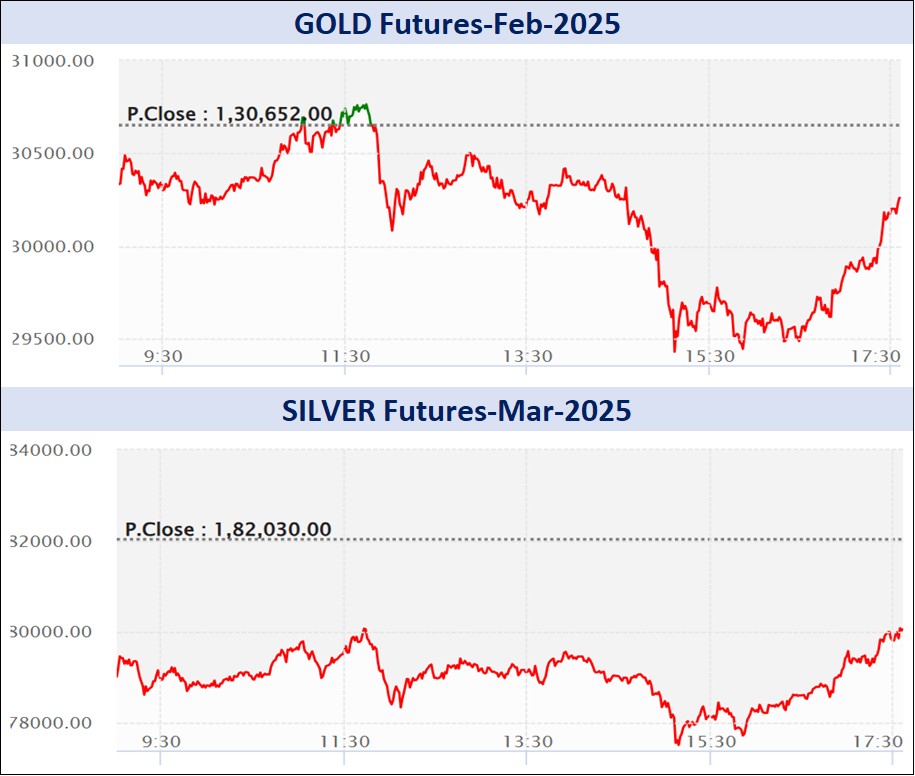Click the 9:30 marker on silver chart

pyautogui.click(x=160, y=741)
